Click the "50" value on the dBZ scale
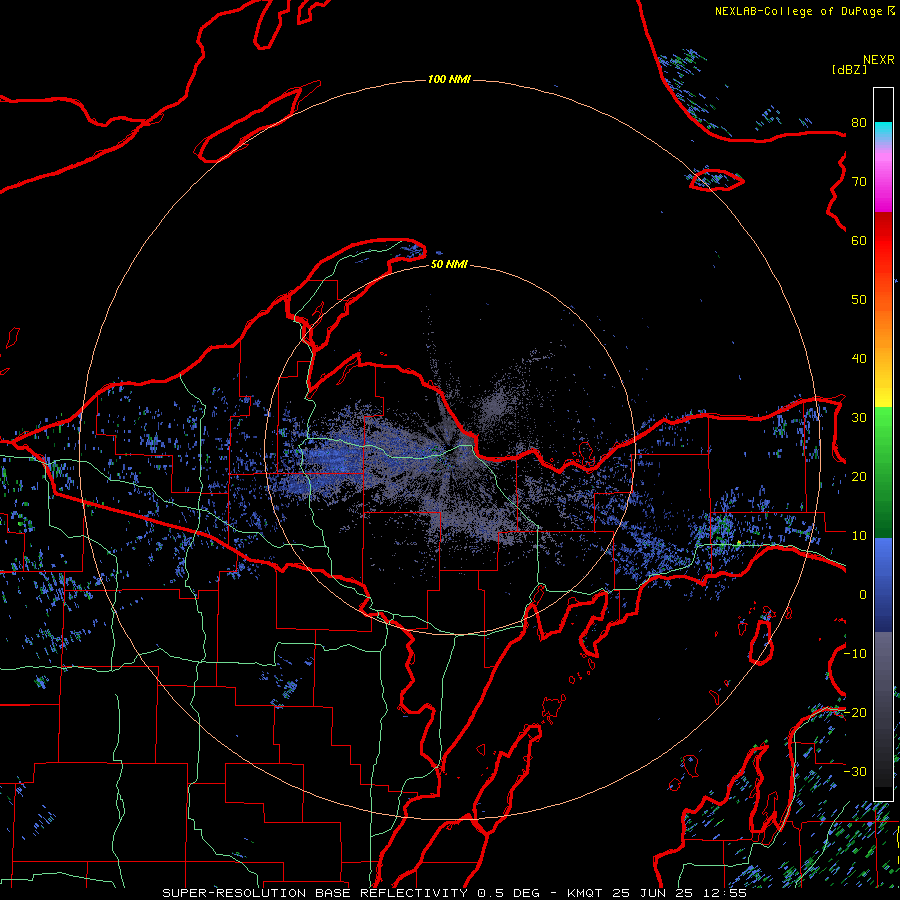 (x=859, y=300)
